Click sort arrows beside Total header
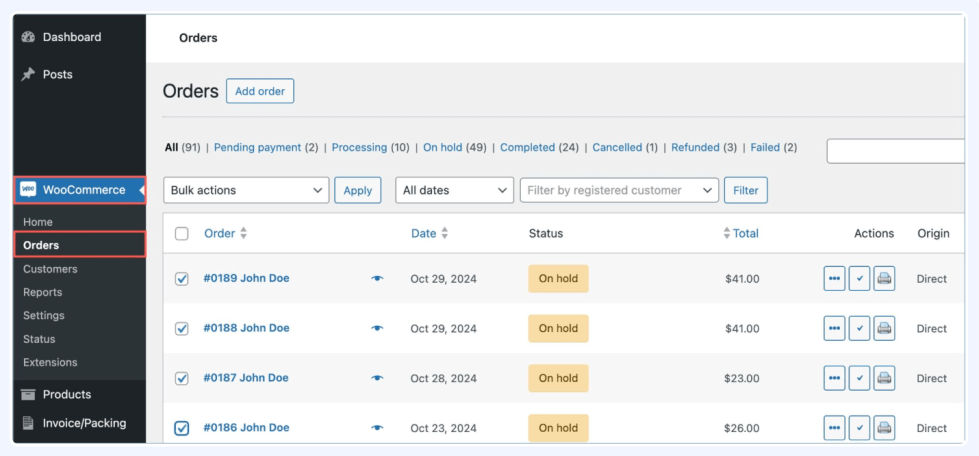Image resolution: width=979 pixels, height=456 pixels. click(727, 234)
